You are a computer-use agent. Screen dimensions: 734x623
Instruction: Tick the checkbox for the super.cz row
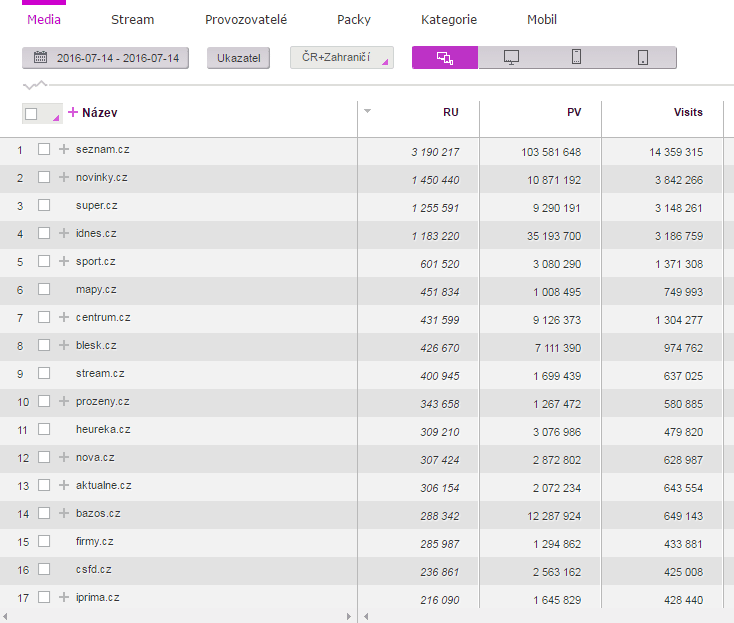pos(44,205)
